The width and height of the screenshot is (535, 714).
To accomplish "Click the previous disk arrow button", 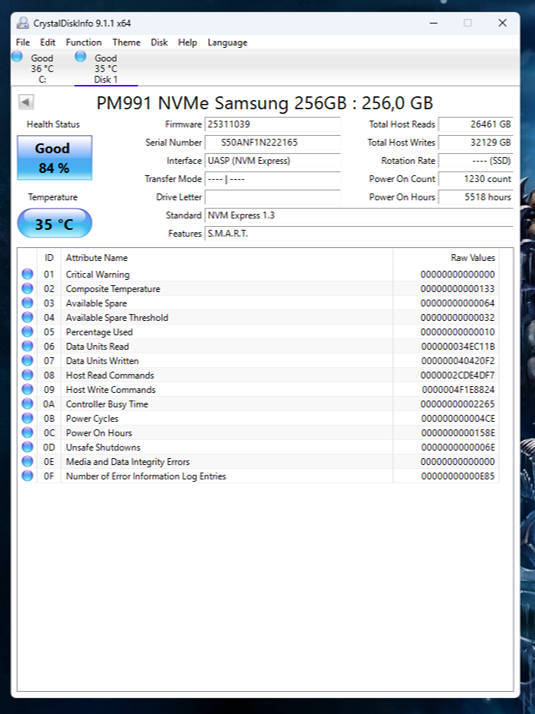I will [x=26, y=102].
